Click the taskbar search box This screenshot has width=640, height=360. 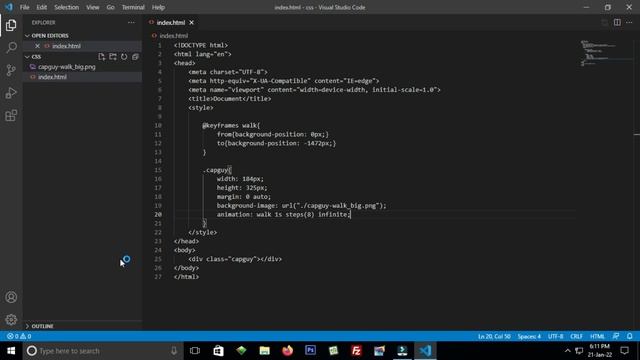click(103, 351)
